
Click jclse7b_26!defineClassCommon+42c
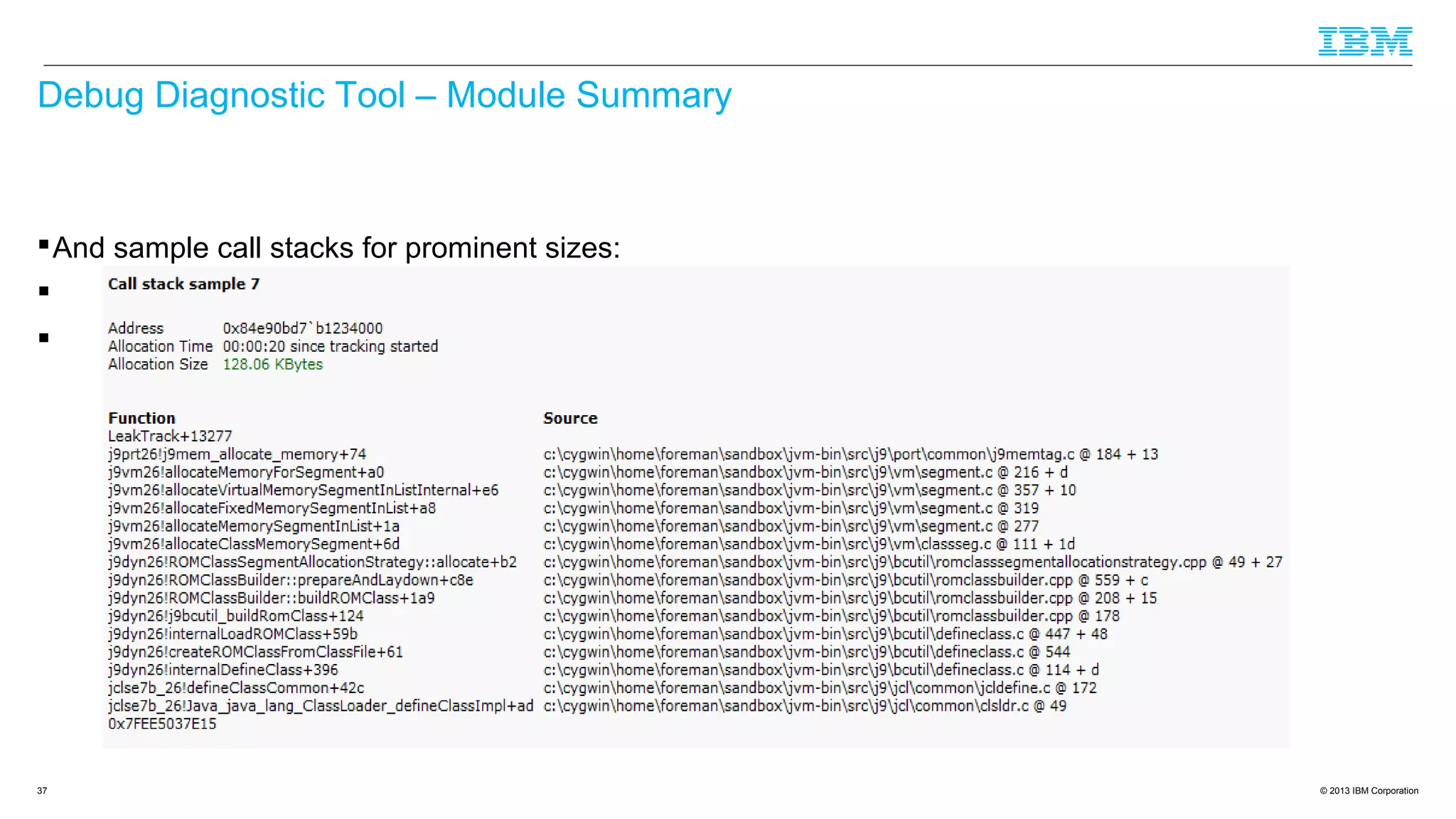pos(236,687)
